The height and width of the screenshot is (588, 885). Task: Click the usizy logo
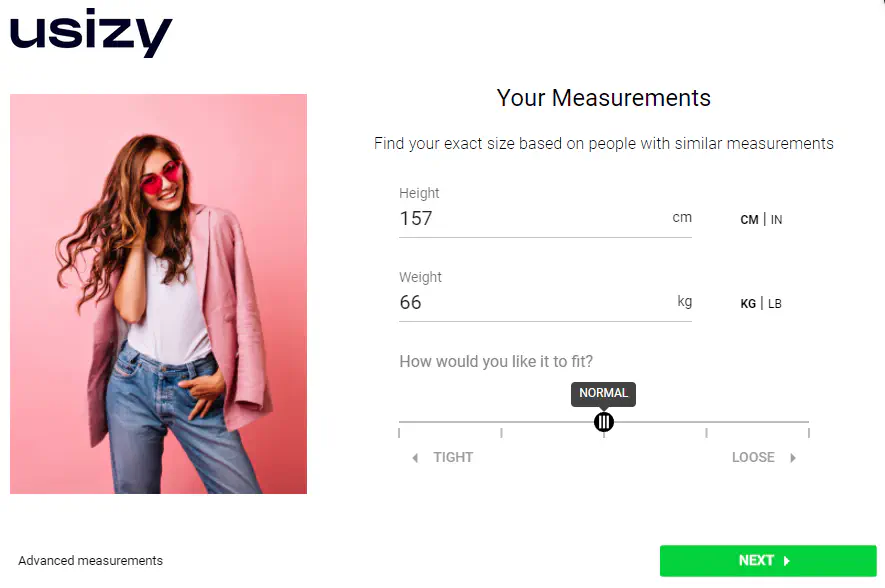pos(91,33)
